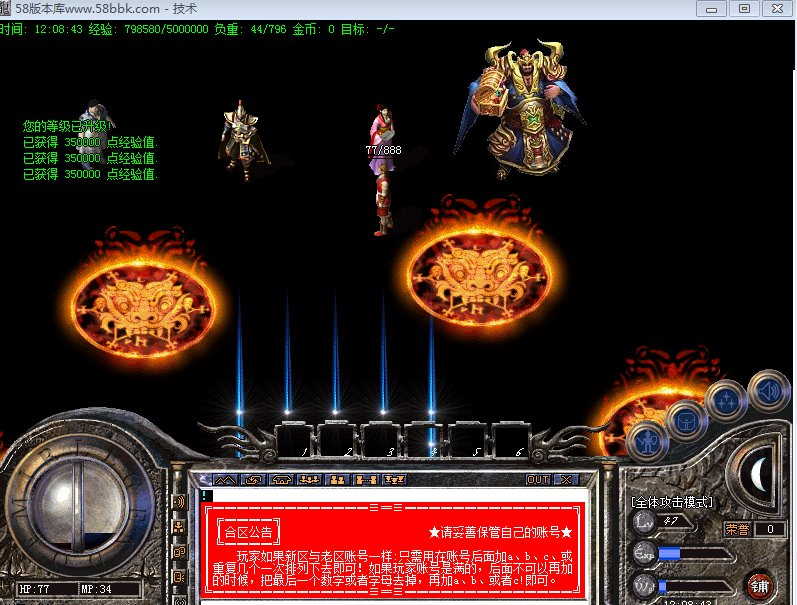Click the minimap button with mountain icon
This screenshot has height=605, width=797.
pyautogui.click(x=225, y=479)
